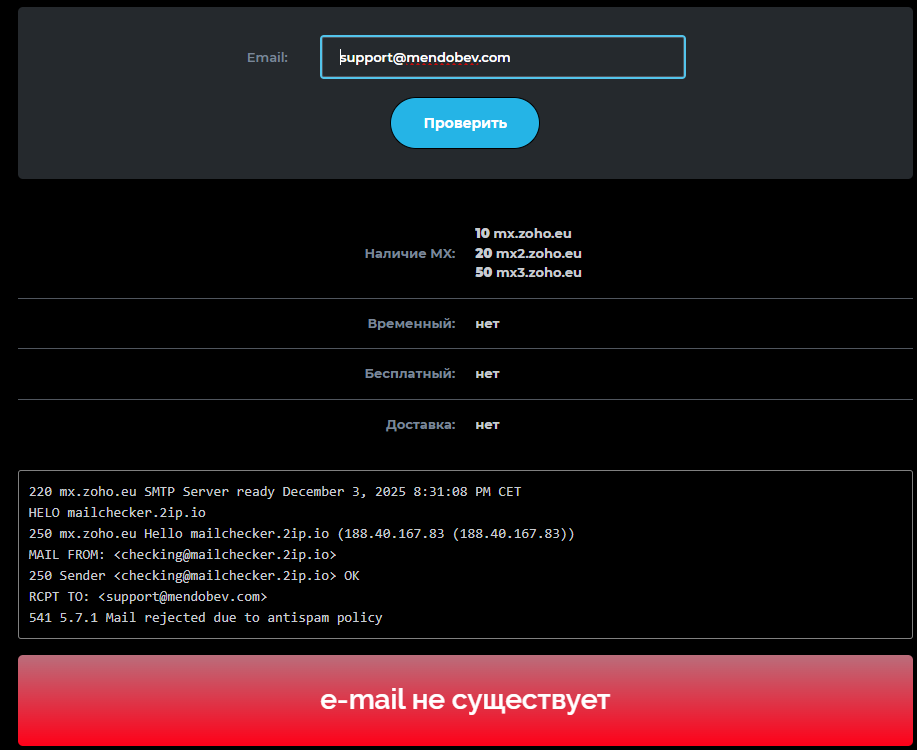Click the 'Бесплатный:' row label
This screenshot has width=917, height=750.
(409, 373)
